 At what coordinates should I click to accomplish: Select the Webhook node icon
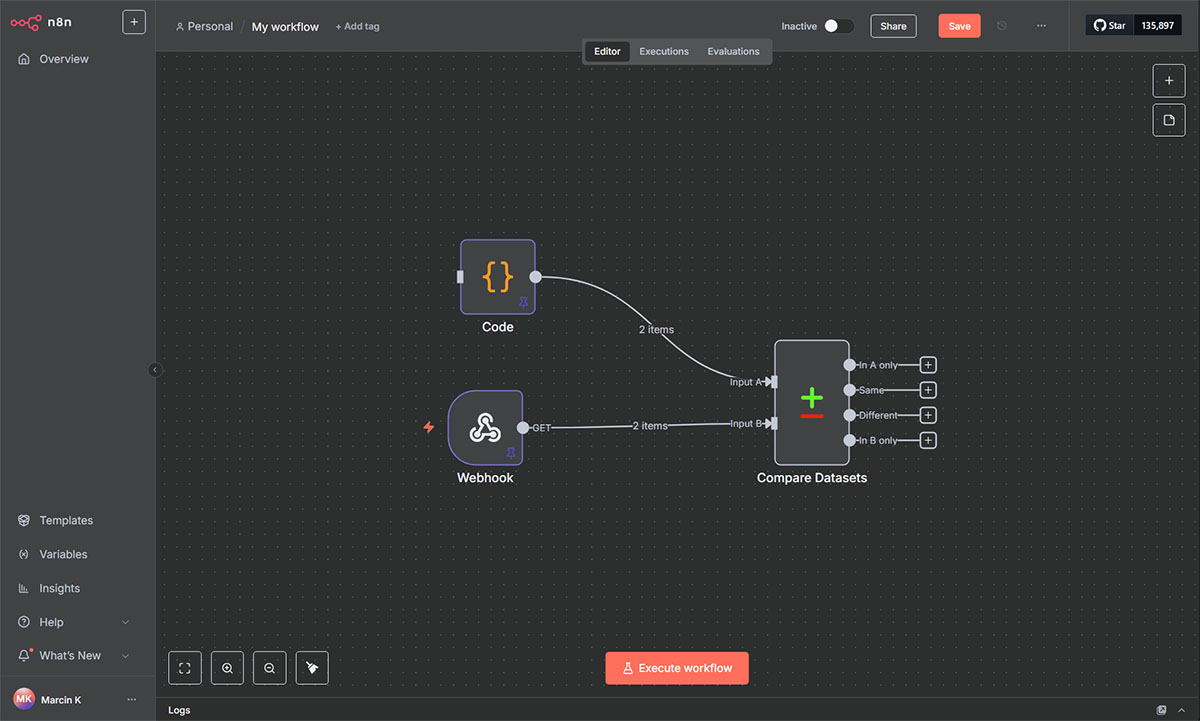(485, 427)
